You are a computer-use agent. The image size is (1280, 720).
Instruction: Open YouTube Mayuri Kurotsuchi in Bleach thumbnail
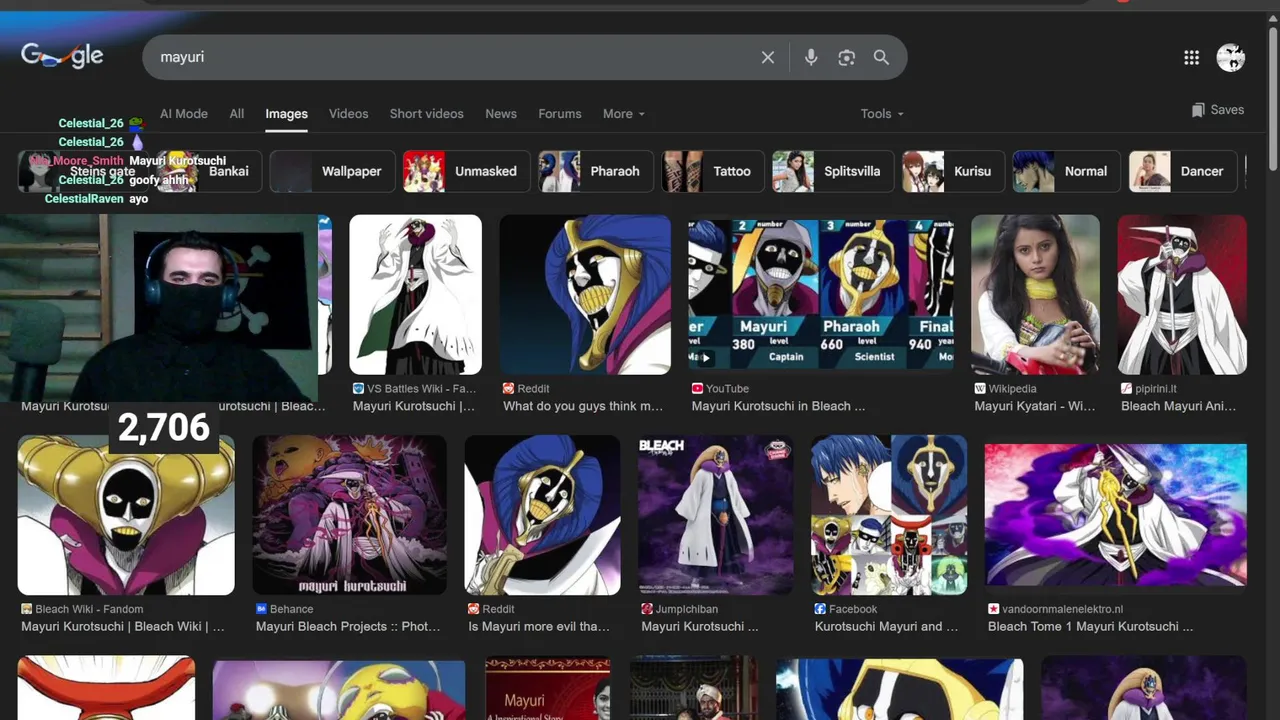[x=820, y=294]
